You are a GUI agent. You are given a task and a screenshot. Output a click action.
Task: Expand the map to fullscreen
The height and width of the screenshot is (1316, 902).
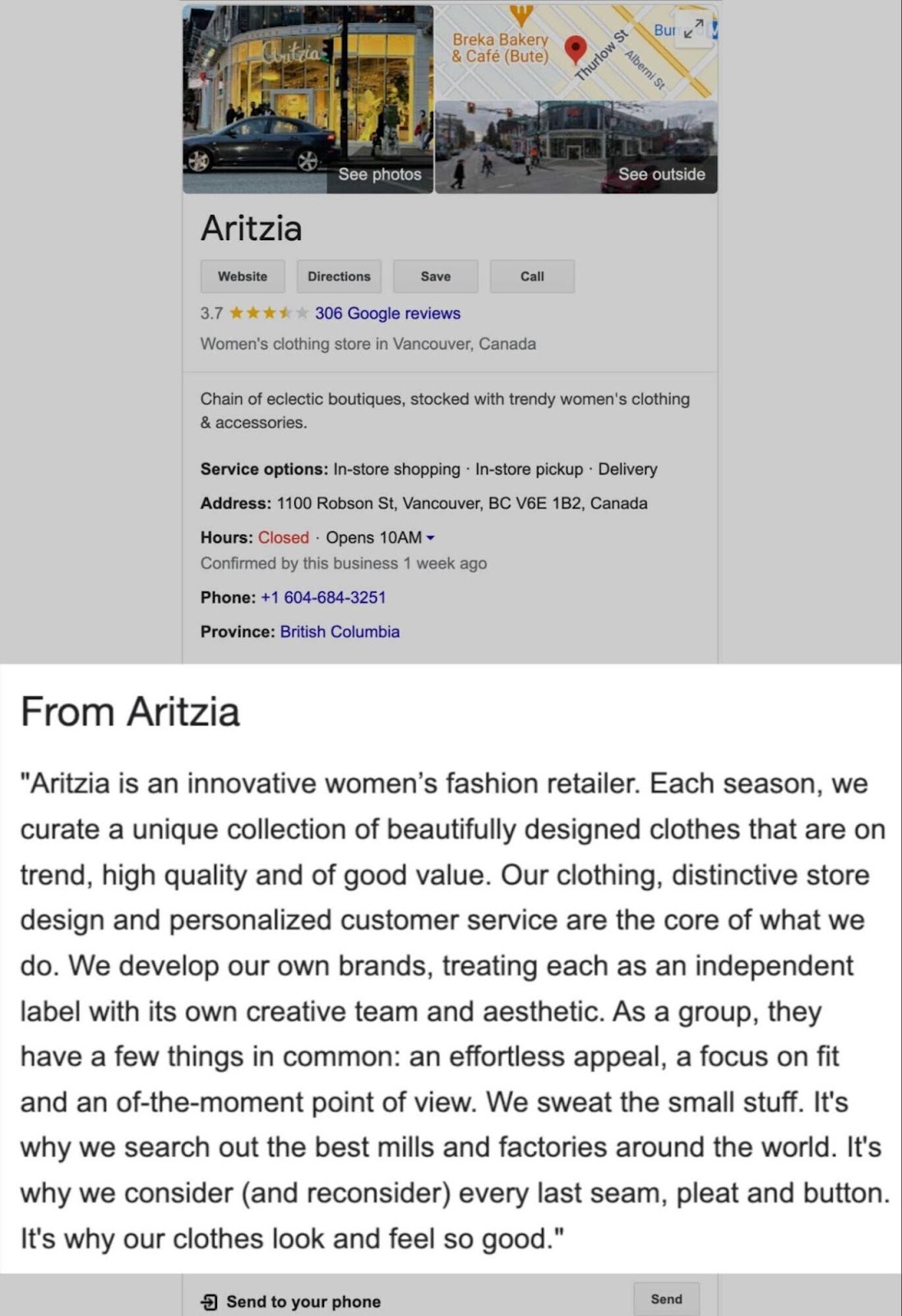[x=693, y=29]
